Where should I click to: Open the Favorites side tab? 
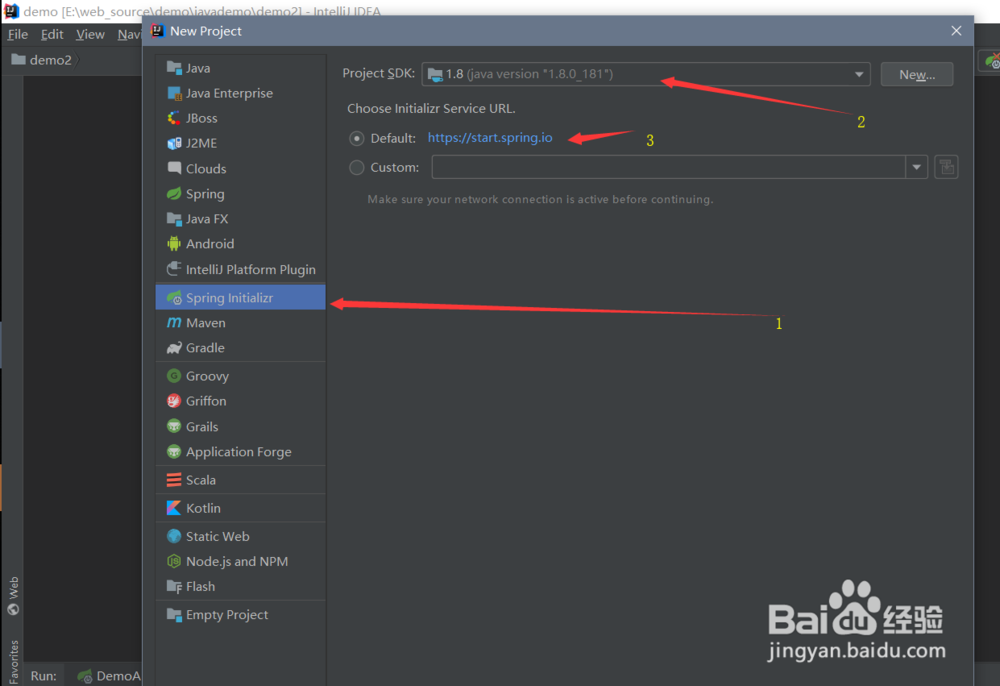pos(13,662)
